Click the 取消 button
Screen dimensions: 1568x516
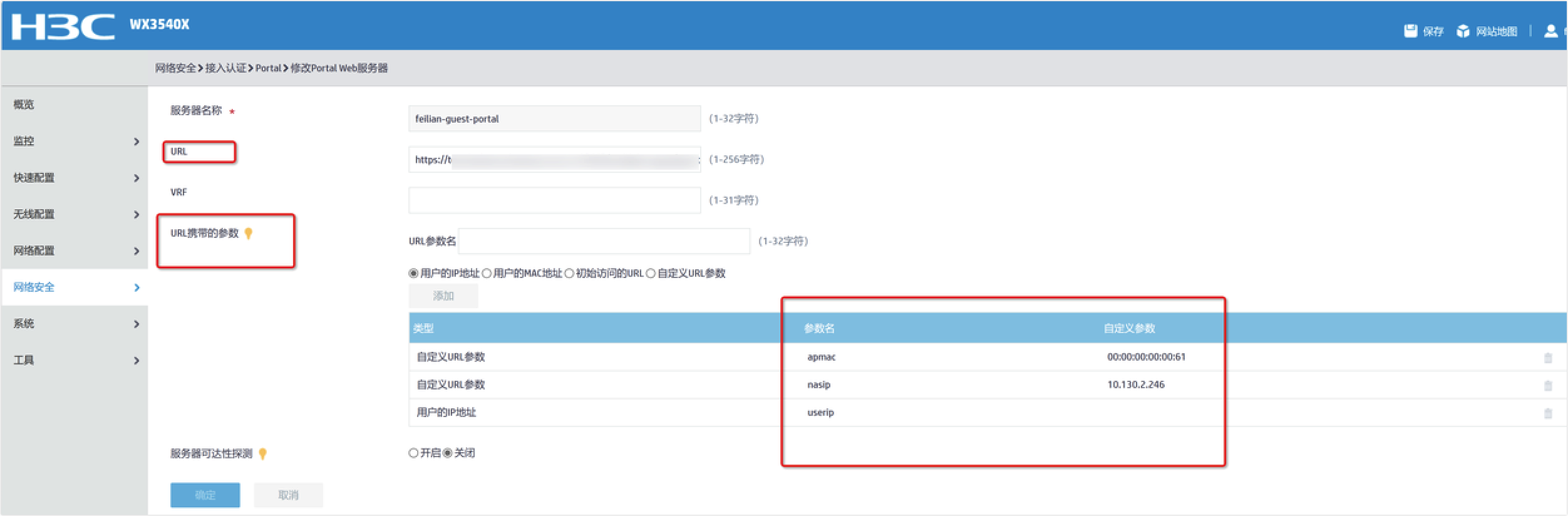tap(288, 495)
